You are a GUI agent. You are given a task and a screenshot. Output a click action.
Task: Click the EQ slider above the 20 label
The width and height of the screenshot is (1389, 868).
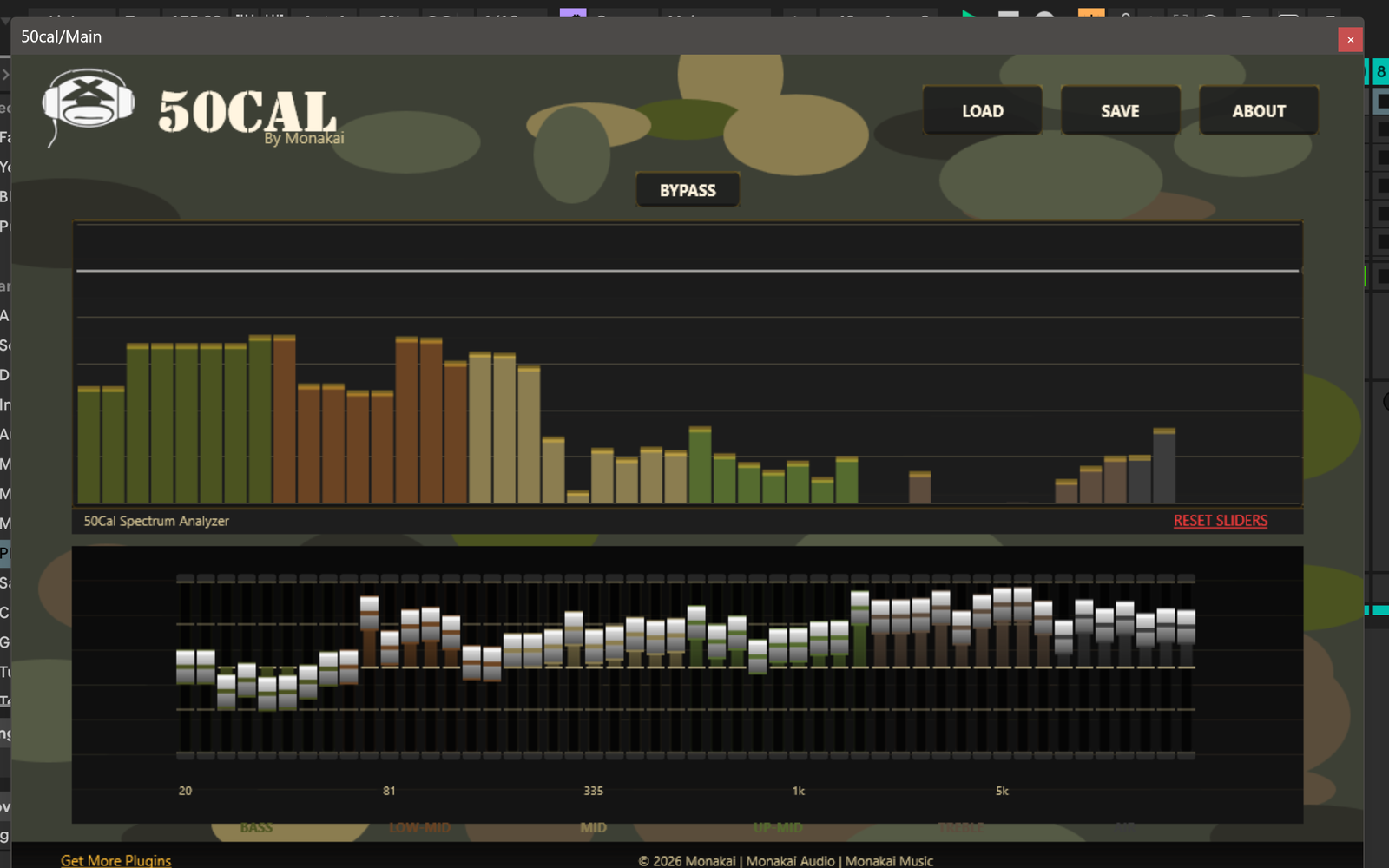[x=185, y=667]
